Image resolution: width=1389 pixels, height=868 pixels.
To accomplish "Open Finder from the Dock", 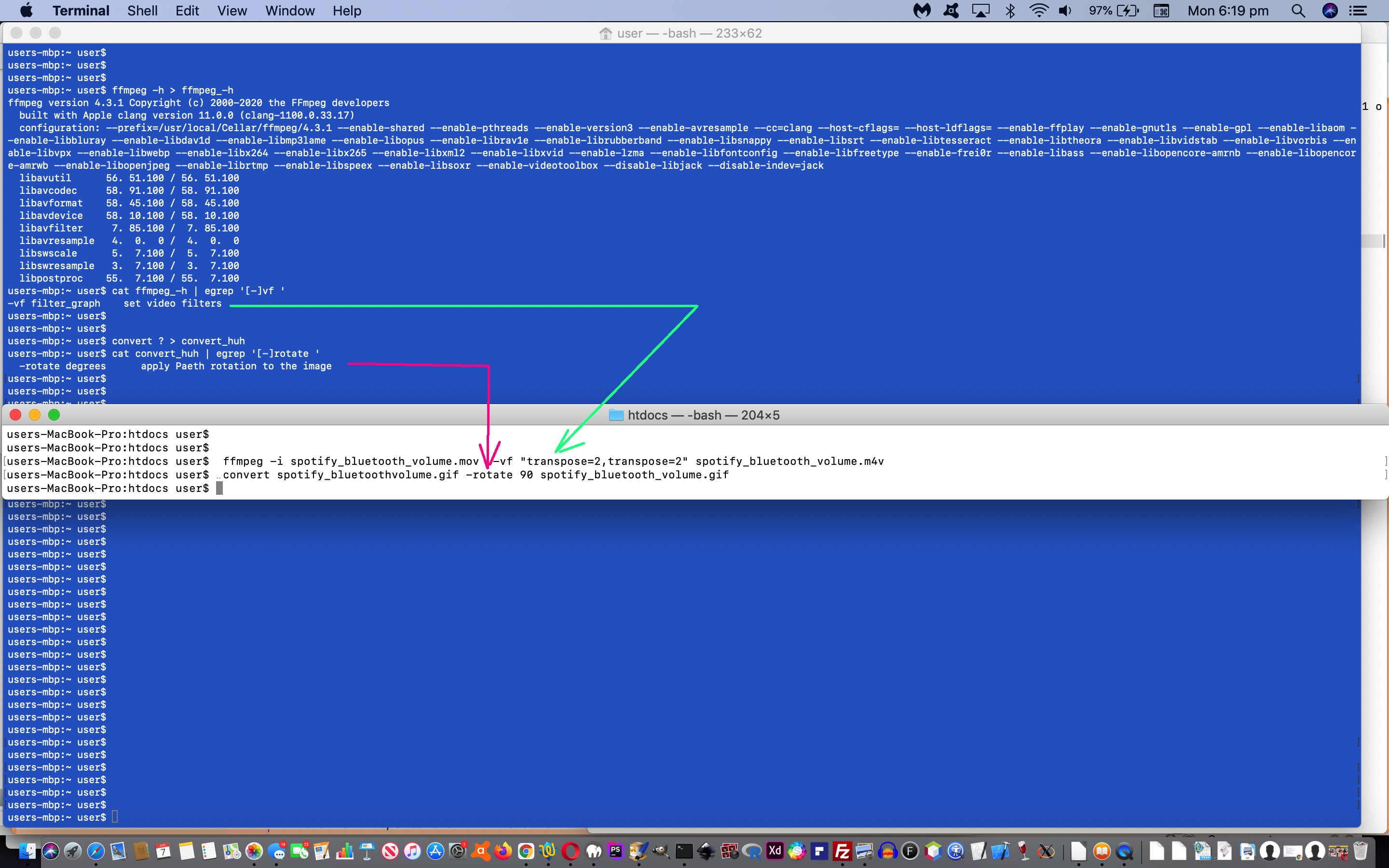I will click(27, 851).
